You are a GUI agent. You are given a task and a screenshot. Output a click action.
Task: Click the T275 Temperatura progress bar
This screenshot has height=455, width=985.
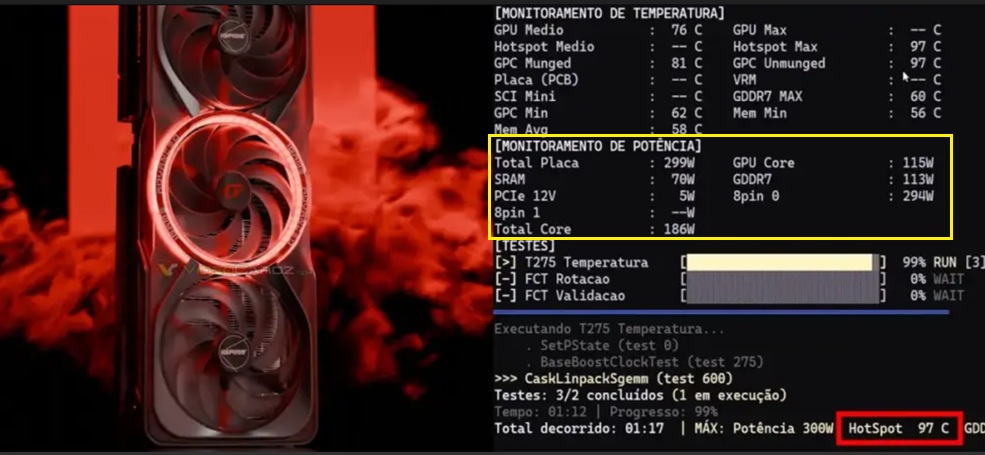(x=783, y=263)
